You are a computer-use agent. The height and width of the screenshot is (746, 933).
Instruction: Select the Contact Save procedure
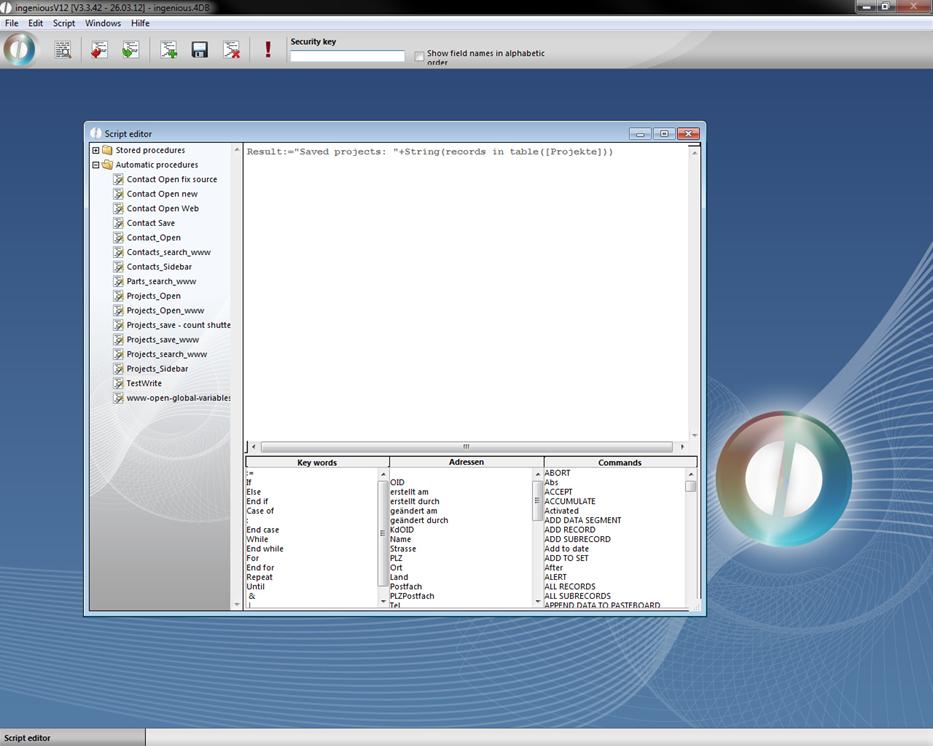click(x=150, y=223)
